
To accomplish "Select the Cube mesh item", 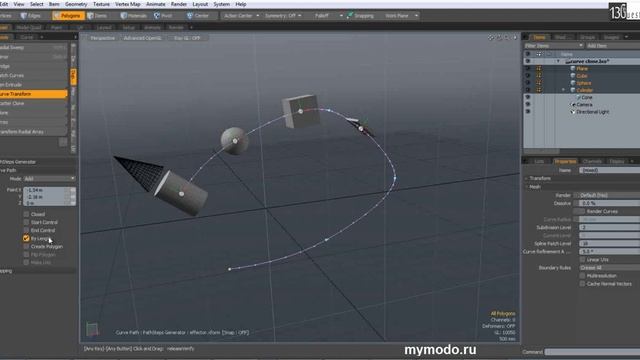I will [x=582, y=76].
